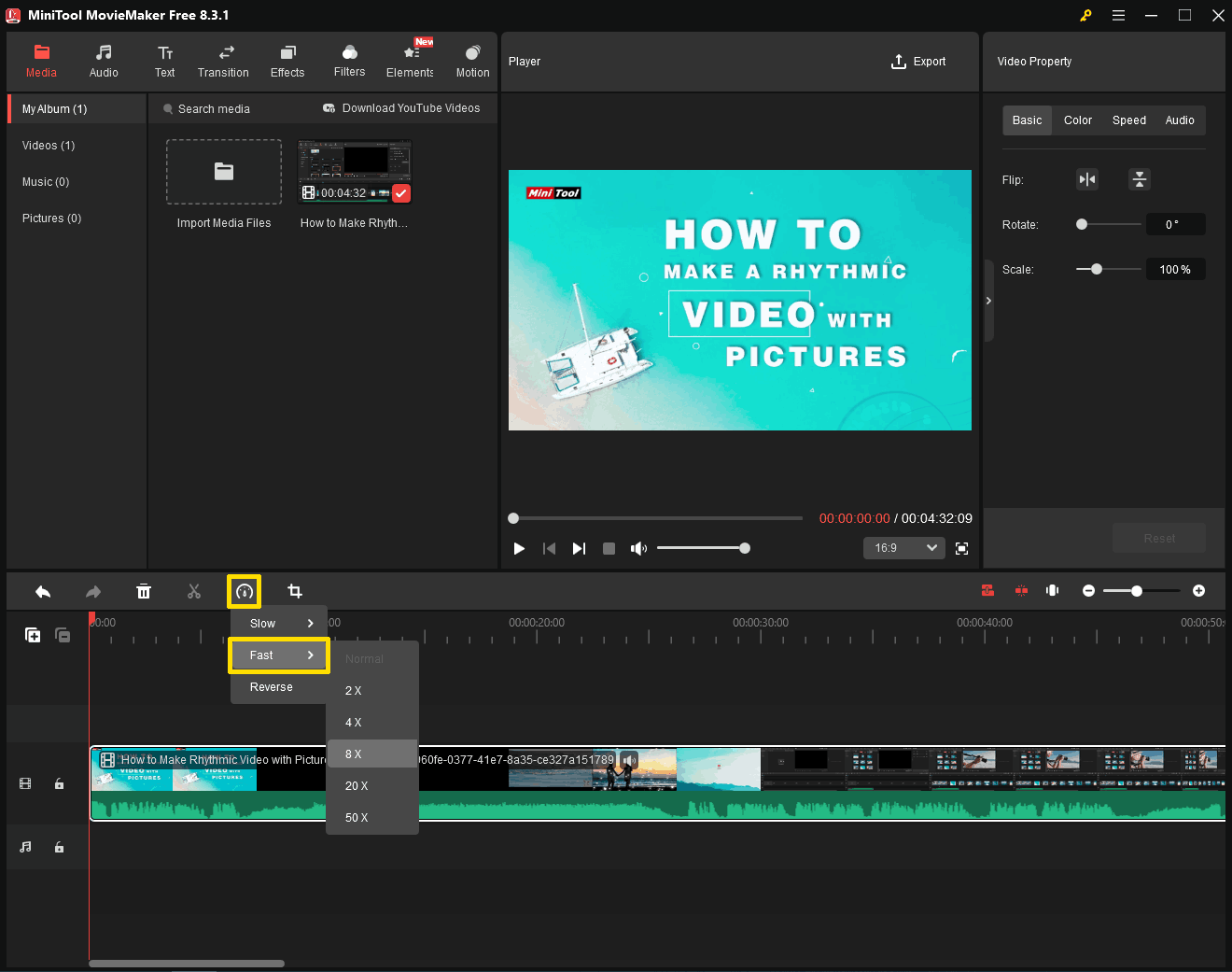Select the Motion tool
Screen dimensions: 1232x972
tap(472, 61)
